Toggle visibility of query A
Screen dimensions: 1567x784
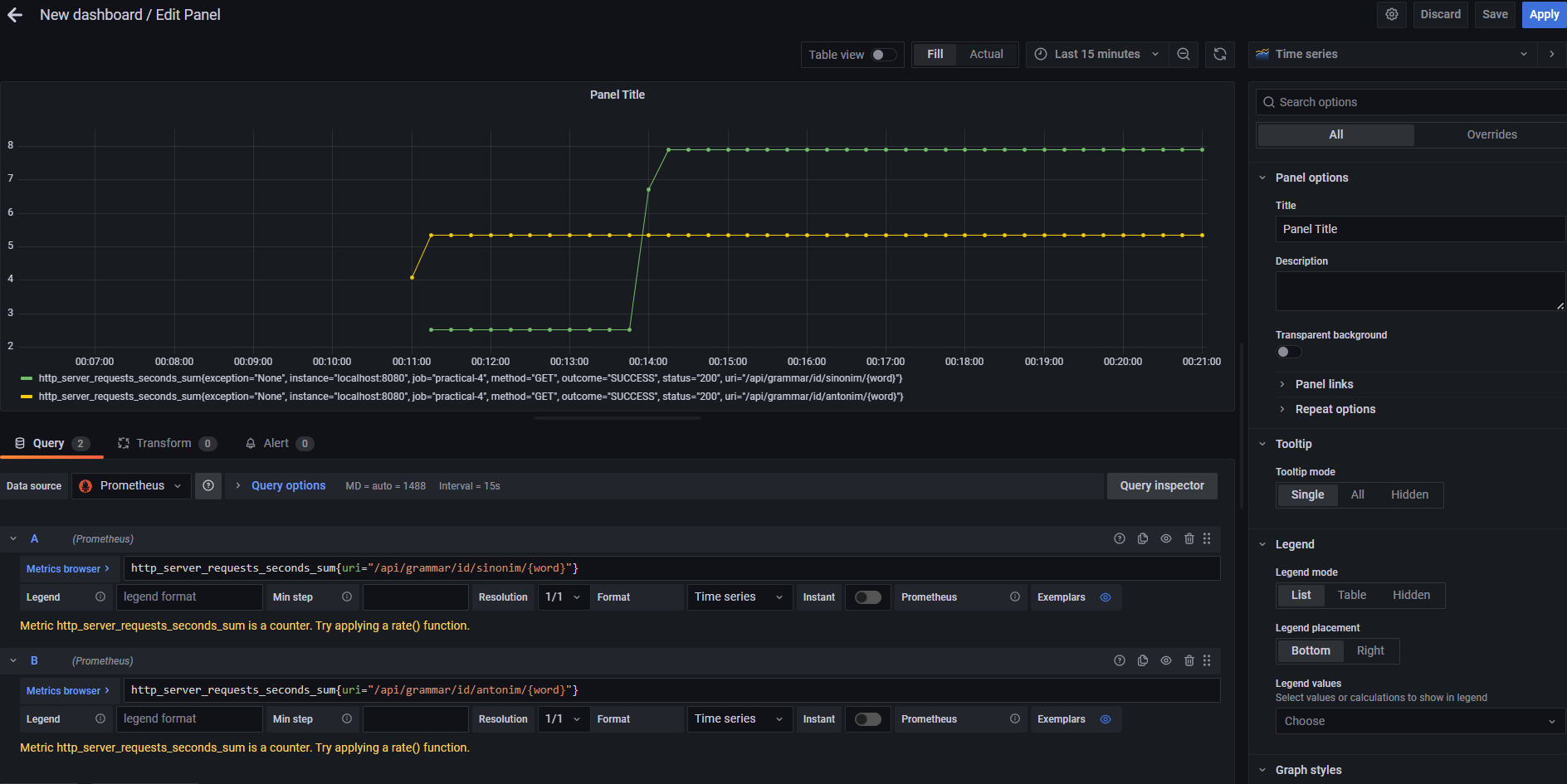[1166, 538]
